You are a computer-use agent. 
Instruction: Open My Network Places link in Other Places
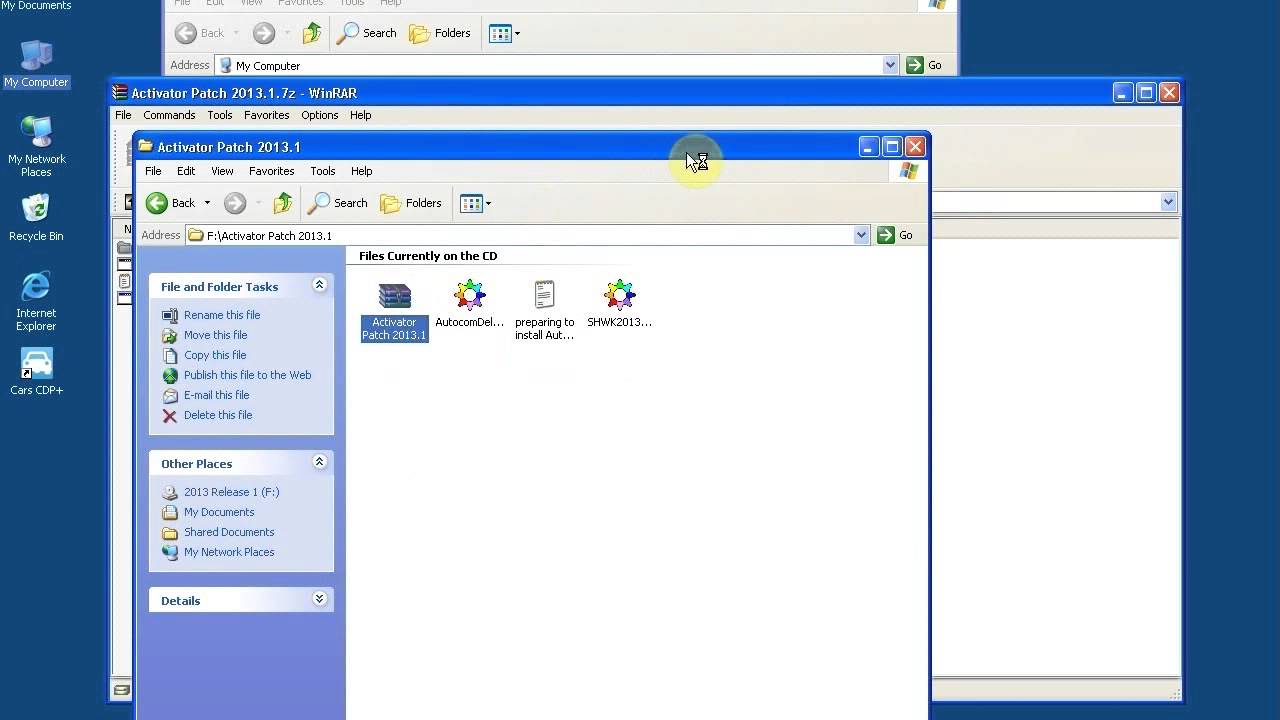click(229, 552)
